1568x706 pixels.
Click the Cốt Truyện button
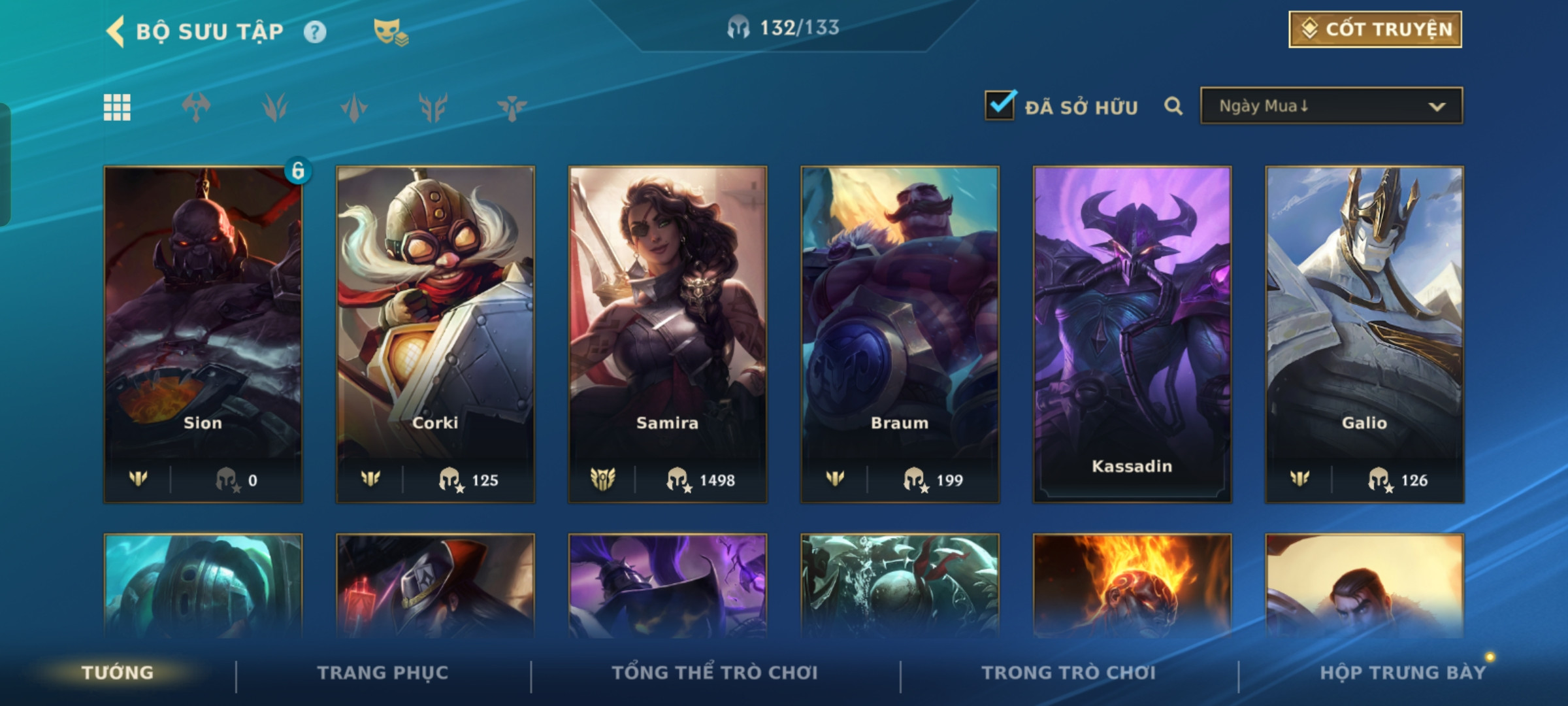click(x=1375, y=29)
